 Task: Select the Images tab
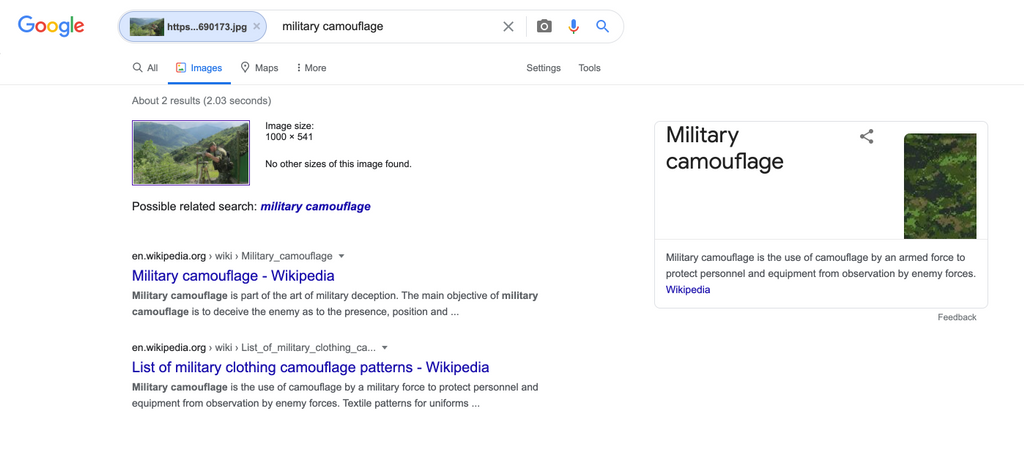pyautogui.click(x=199, y=68)
